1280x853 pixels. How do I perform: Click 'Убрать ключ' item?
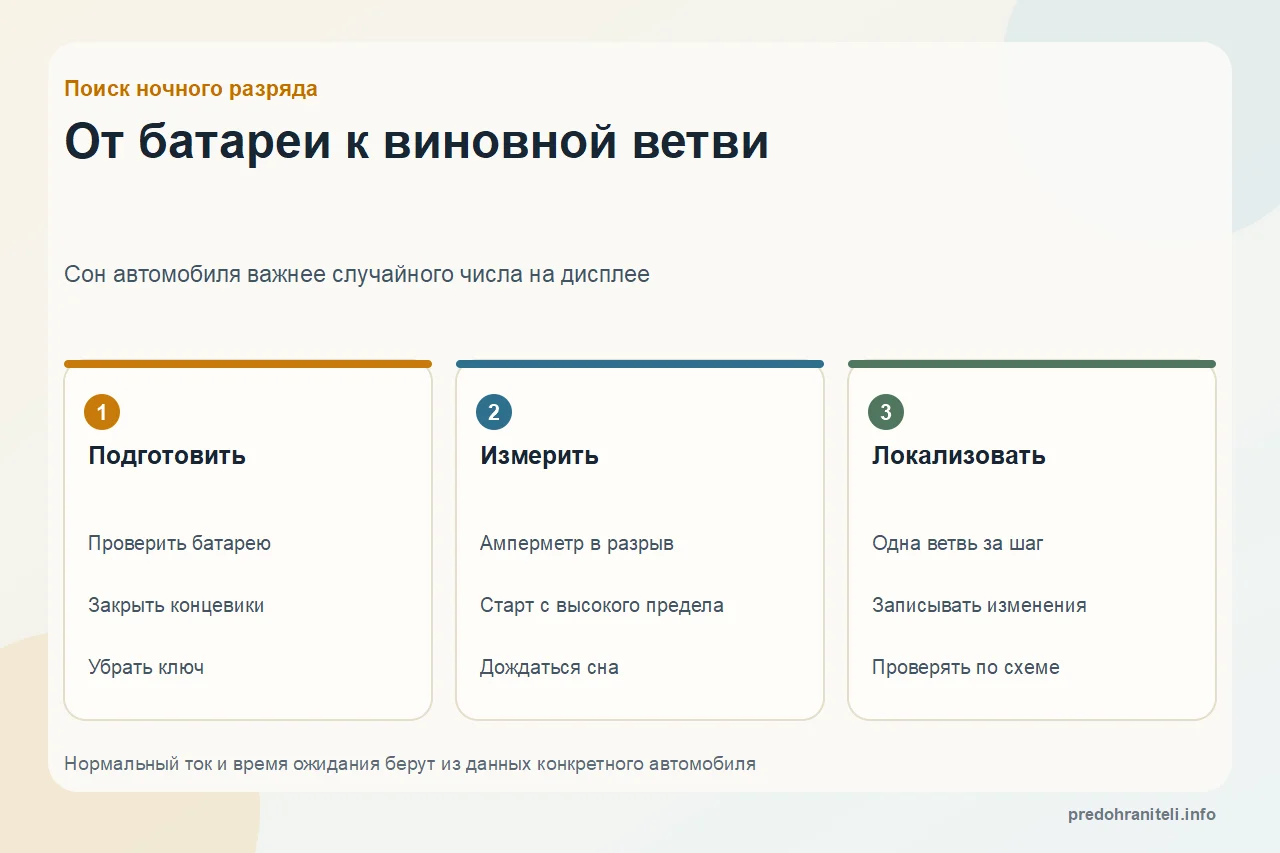click(146, 667)
